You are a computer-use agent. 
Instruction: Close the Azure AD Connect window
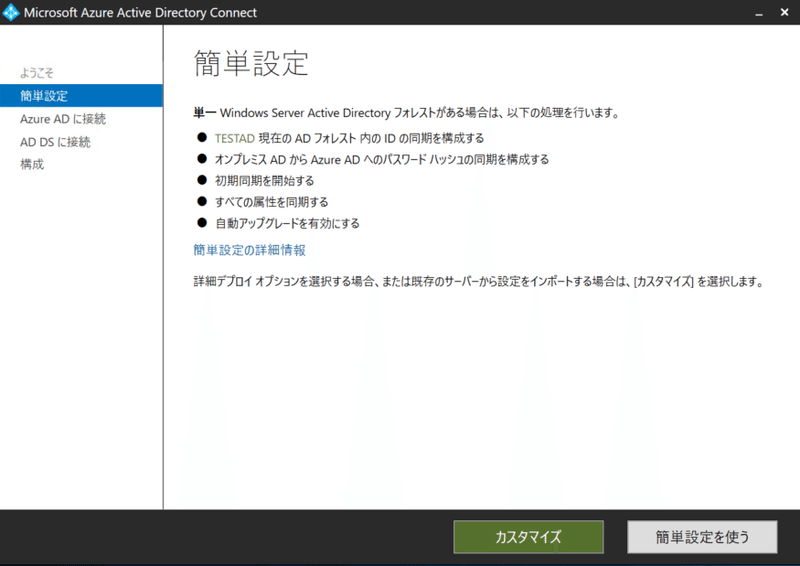785,12
